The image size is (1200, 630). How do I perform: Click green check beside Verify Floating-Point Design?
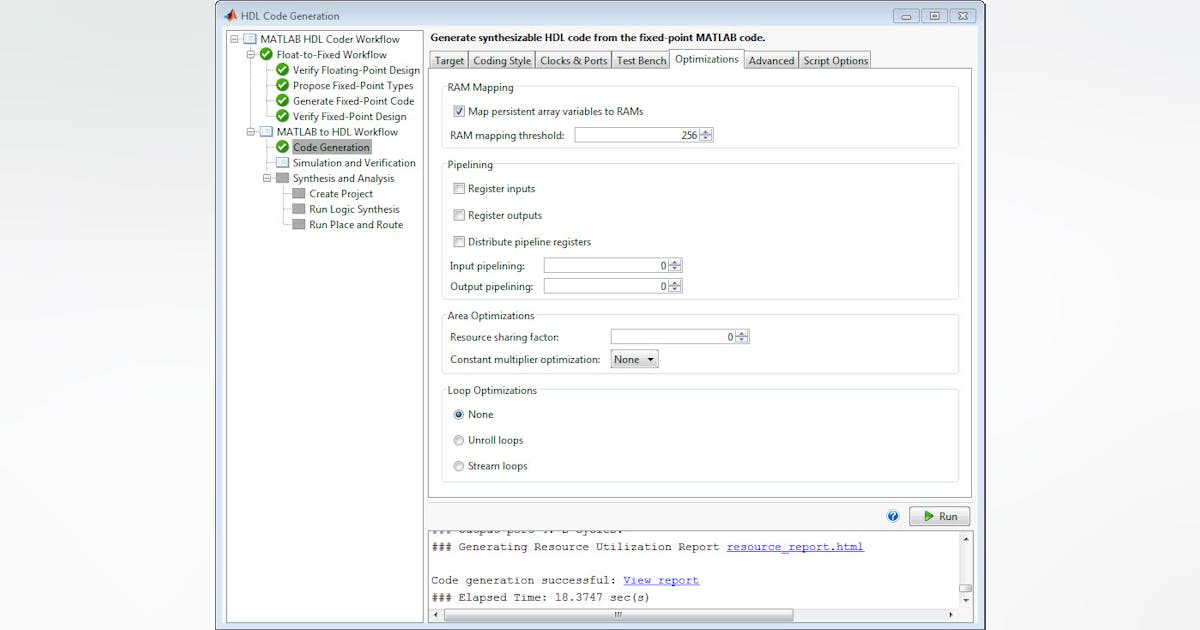coord(282,70)
